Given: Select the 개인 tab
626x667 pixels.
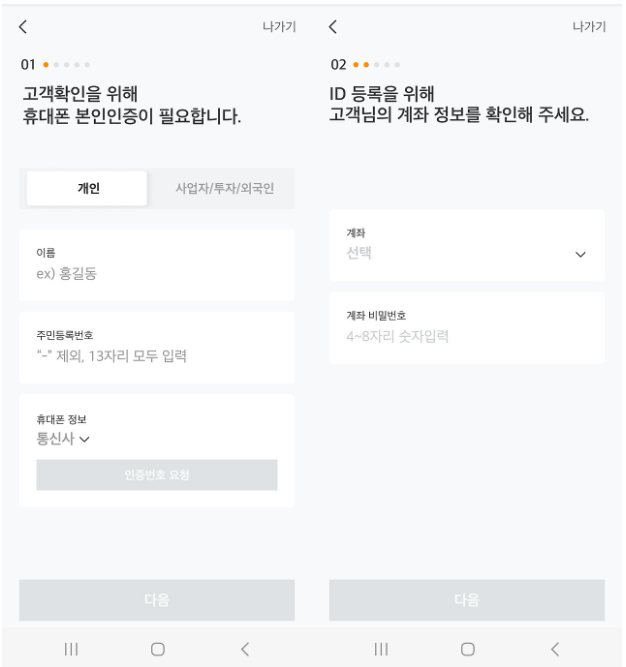Looking at the screenshot, I should 87,188.
